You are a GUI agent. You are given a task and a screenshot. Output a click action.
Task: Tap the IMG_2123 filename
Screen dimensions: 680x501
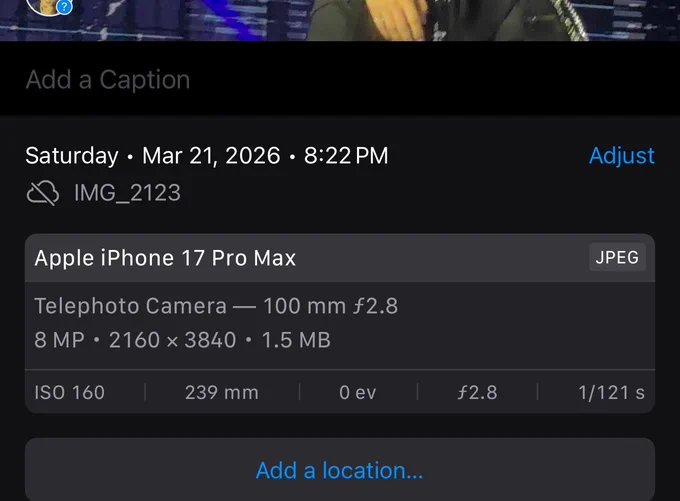click(x=127, y=193)
